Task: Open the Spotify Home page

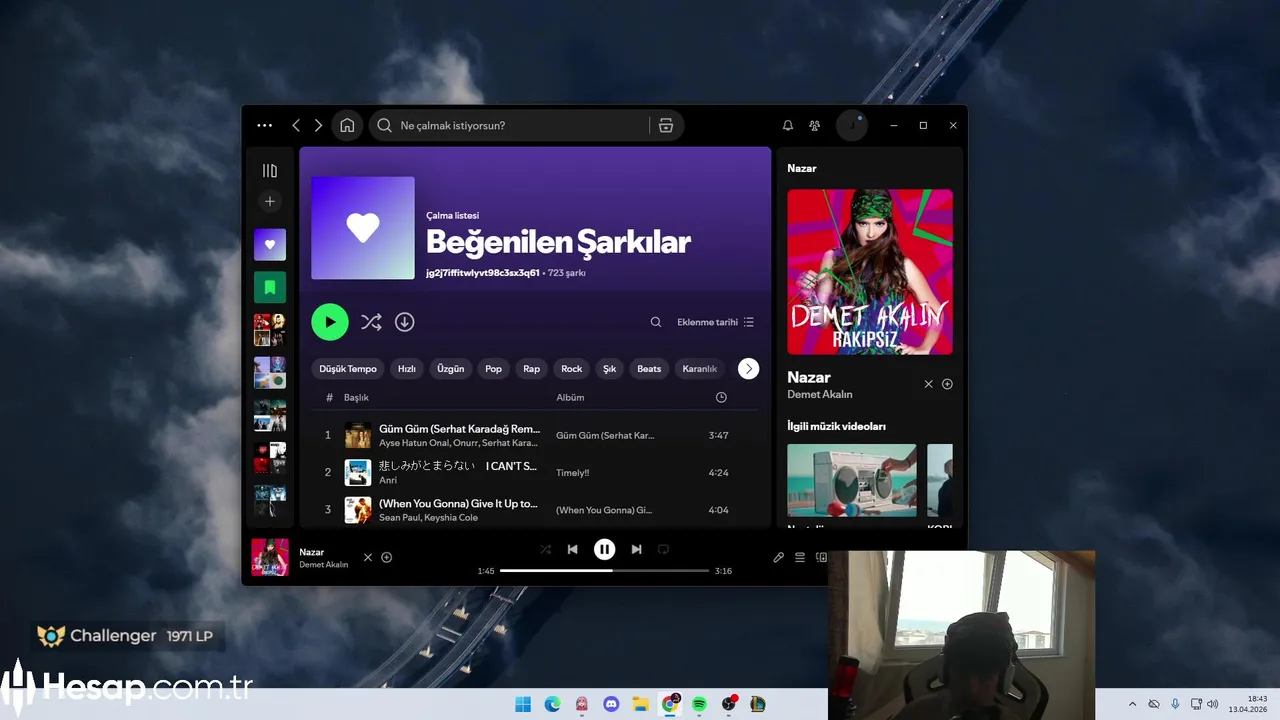Action: coord(347,125)
